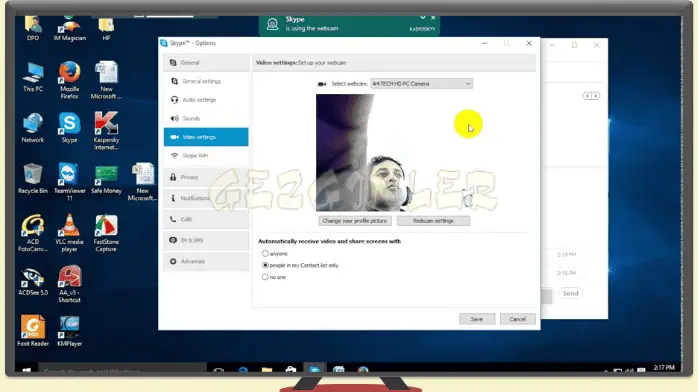
Task: Open the Privacy section
Action: click(x=206, y=177)
